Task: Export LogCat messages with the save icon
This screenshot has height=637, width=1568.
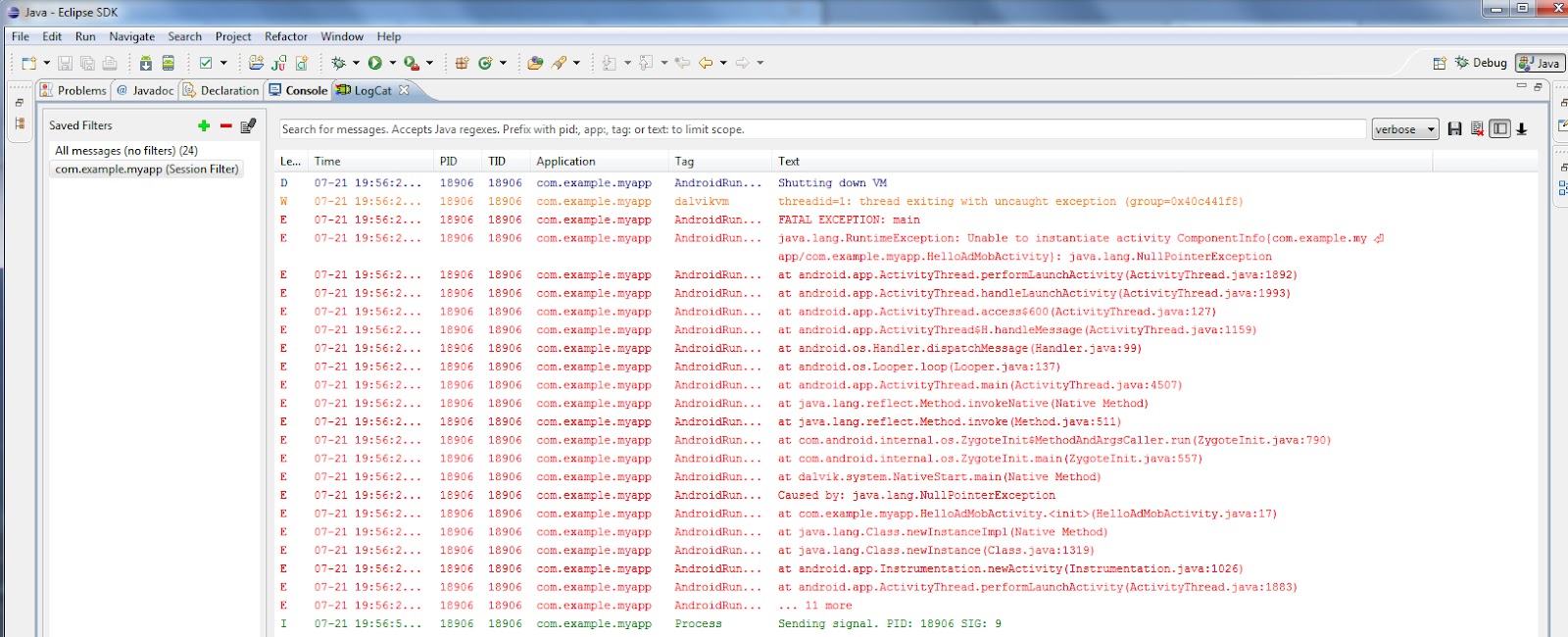Action: coord(1454,129)
